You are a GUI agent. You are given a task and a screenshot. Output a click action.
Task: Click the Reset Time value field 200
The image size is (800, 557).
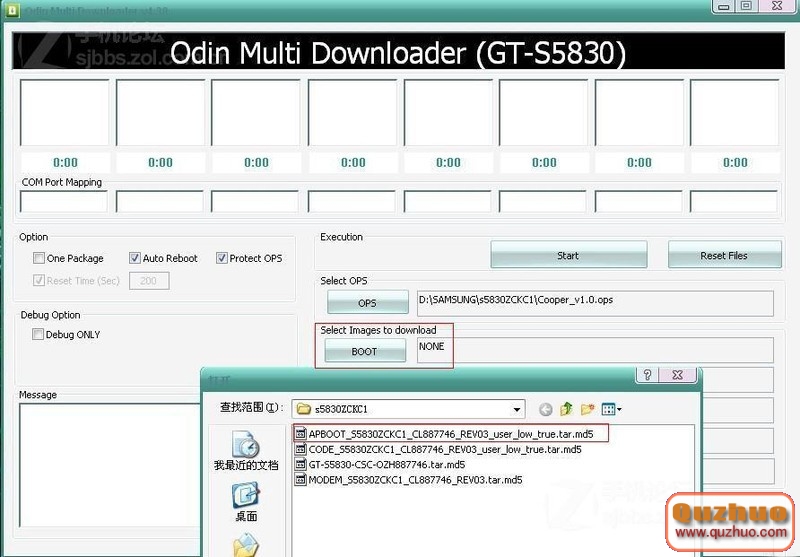(x=149, y=281)
